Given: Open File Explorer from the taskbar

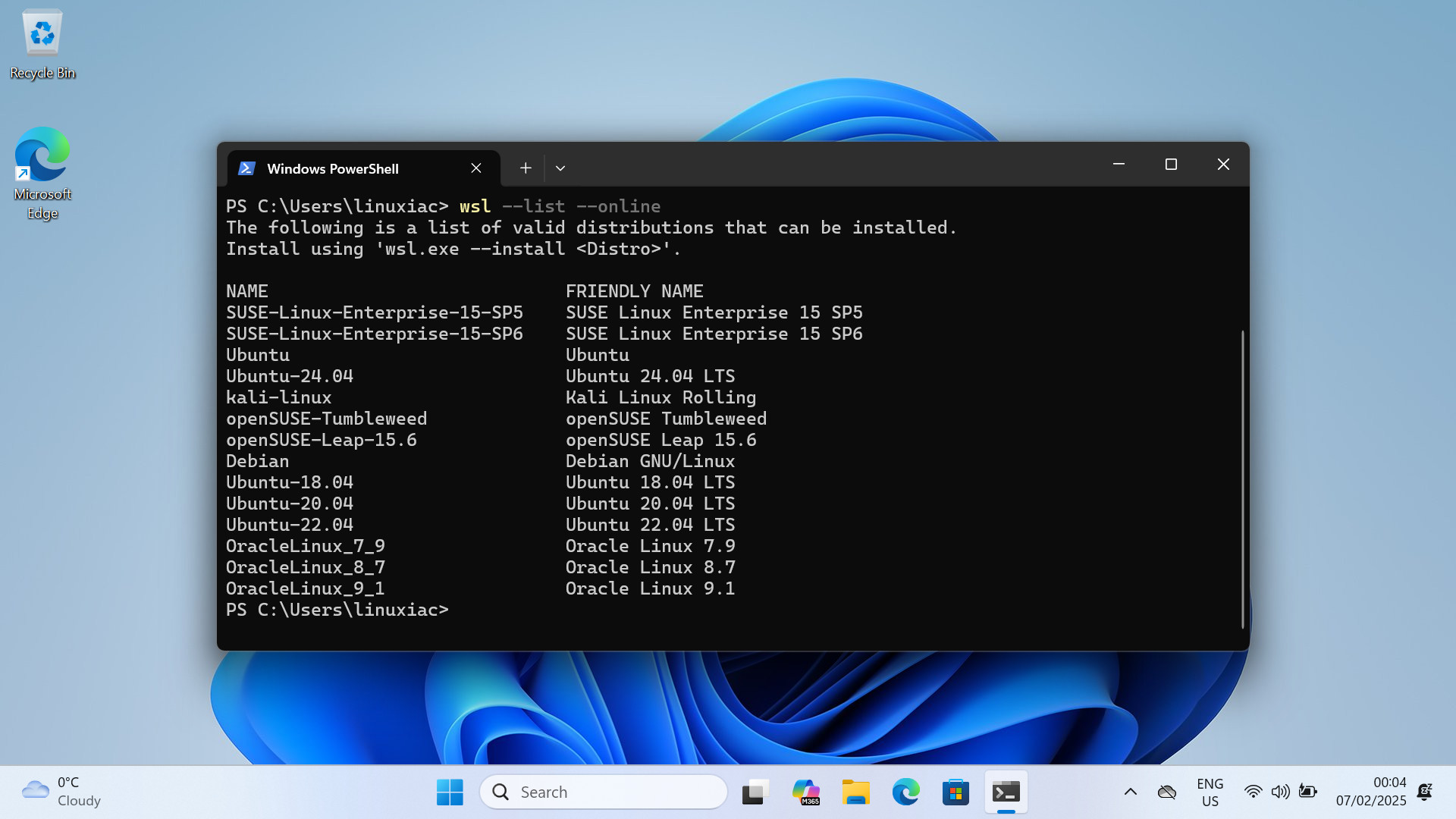Looking at the screenshot, I should click(x=856, y=792).
